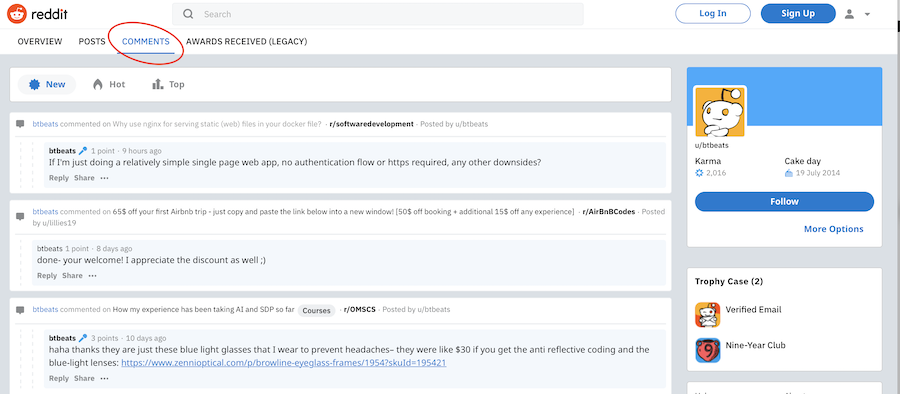Click the 9 hours ago timestamp
The image size is (900, 394).
point(141,151)
